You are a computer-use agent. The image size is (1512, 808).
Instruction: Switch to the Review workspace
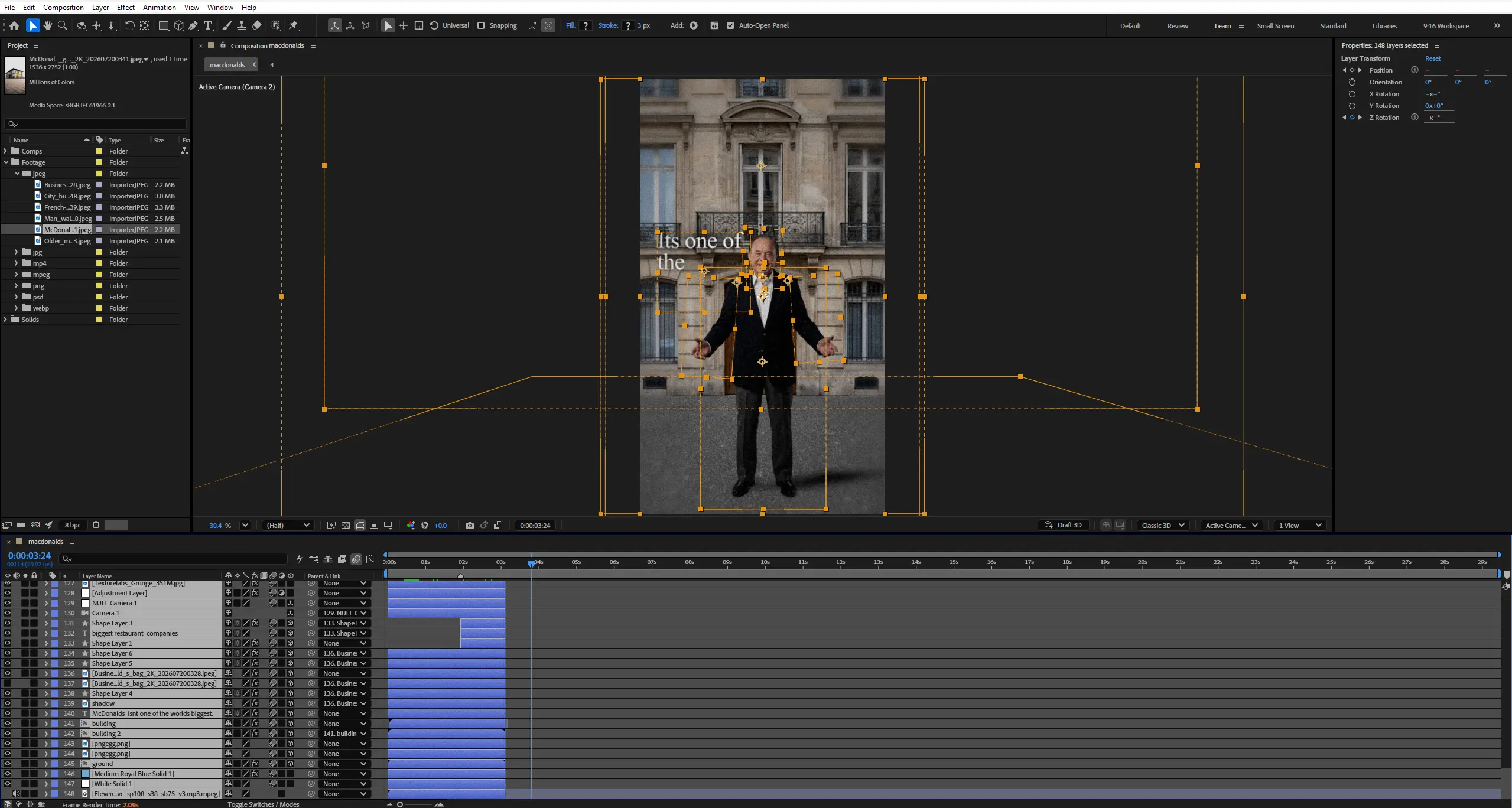coord(1178,26)
